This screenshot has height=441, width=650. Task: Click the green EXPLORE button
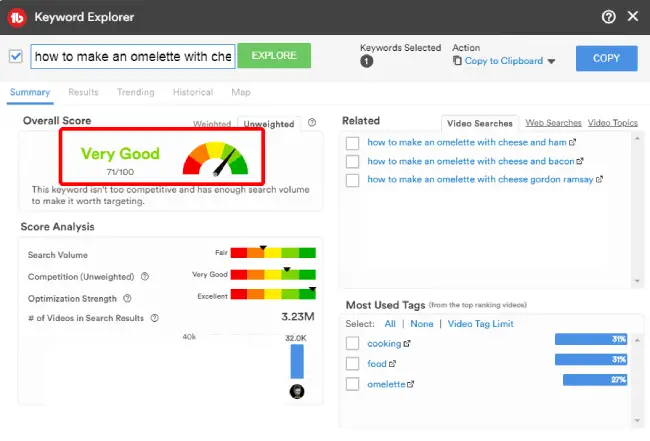pos(274,56)
